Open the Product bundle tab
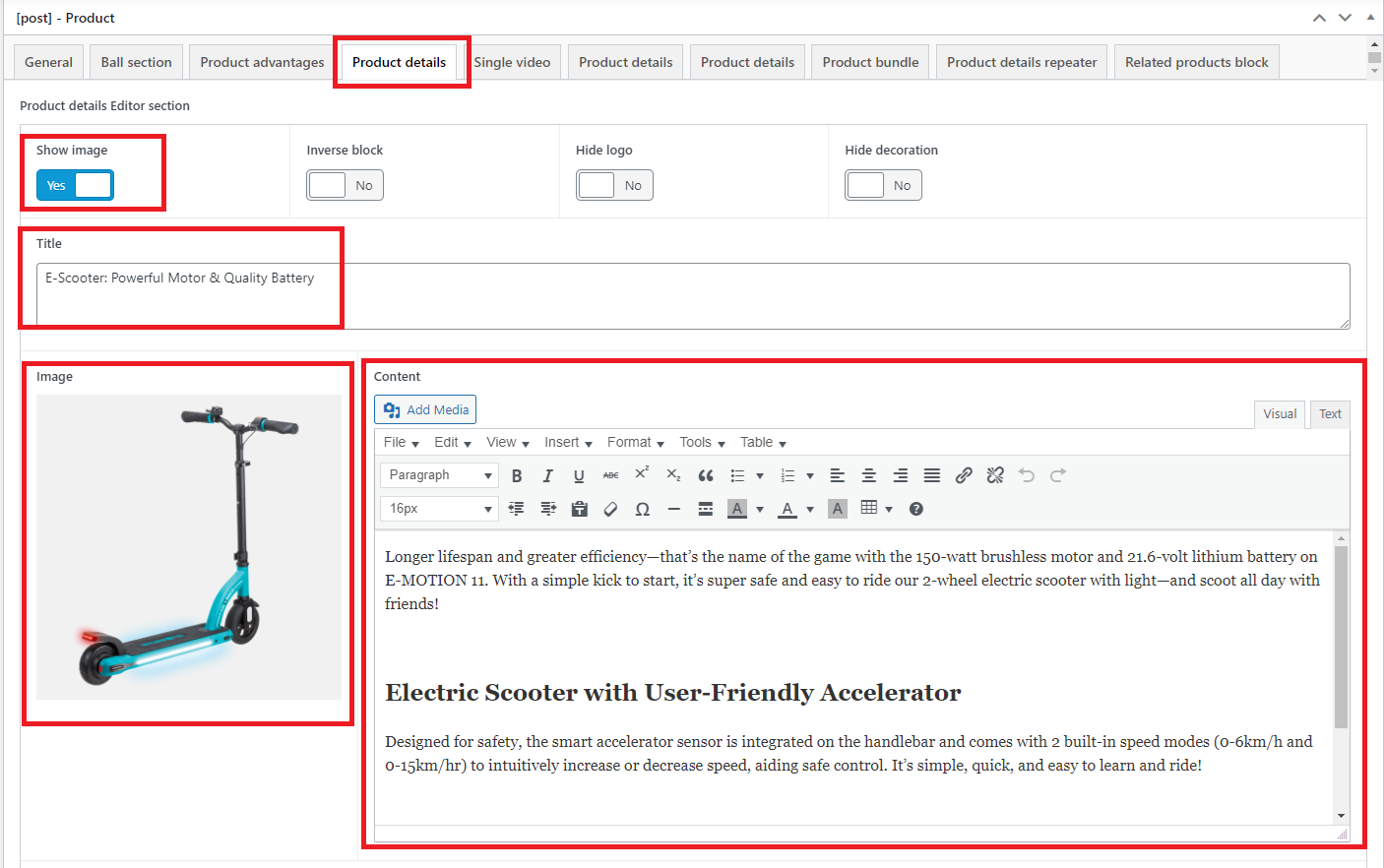 (x=870, y=62)
